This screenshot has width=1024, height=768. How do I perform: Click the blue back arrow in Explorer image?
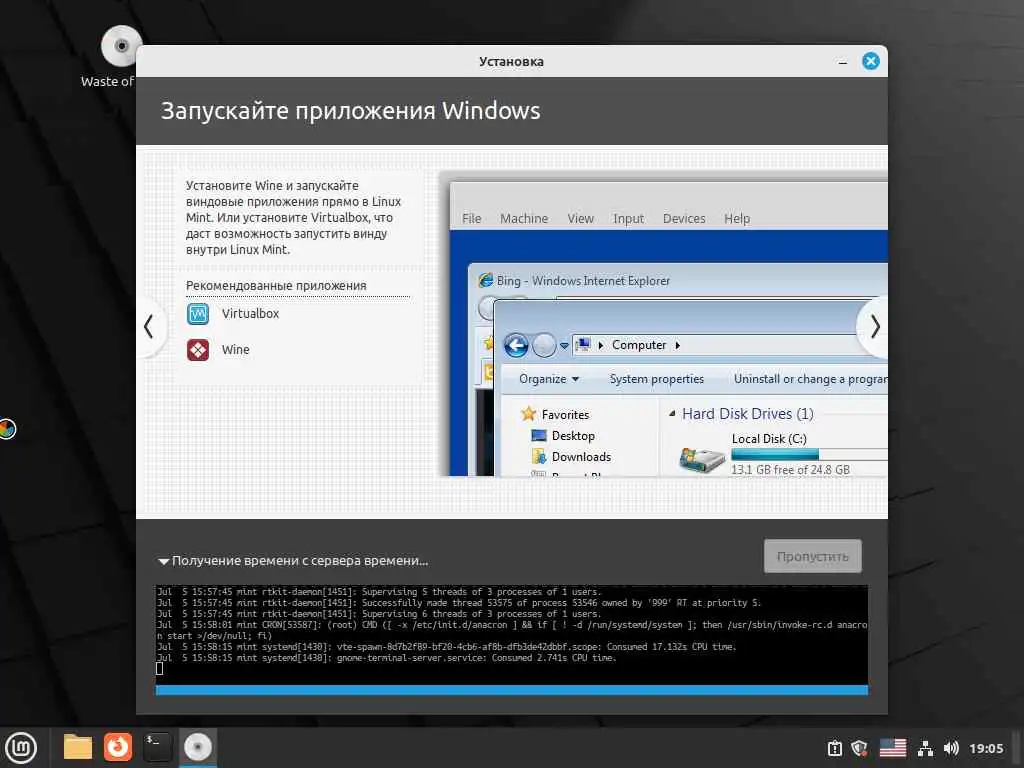tap(516, 345)
